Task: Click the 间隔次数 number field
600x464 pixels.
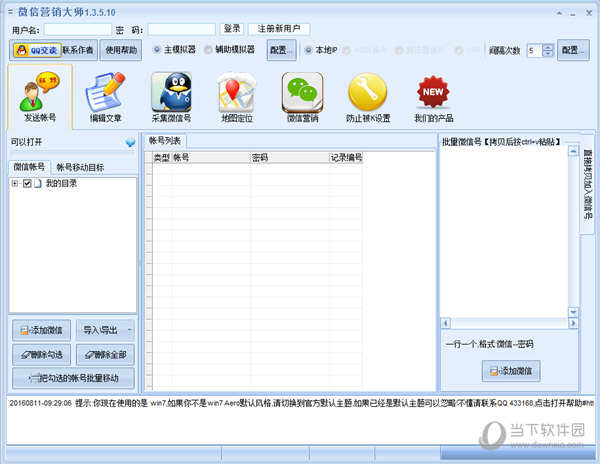Action: [x=535, y=50]
